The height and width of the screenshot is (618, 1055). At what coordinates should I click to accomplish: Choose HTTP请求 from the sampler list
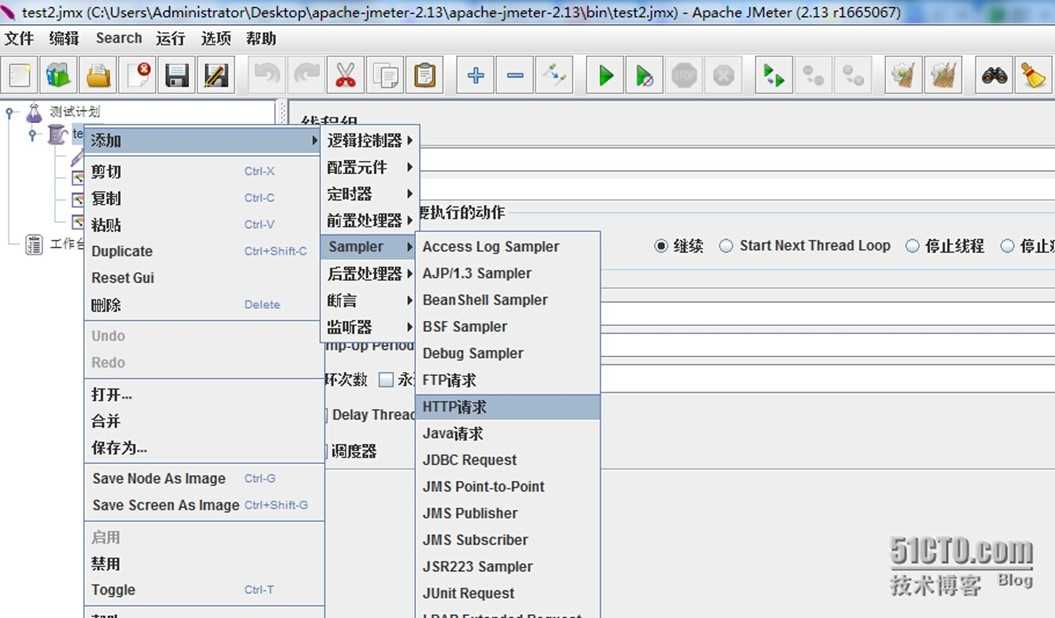point(508,407)
